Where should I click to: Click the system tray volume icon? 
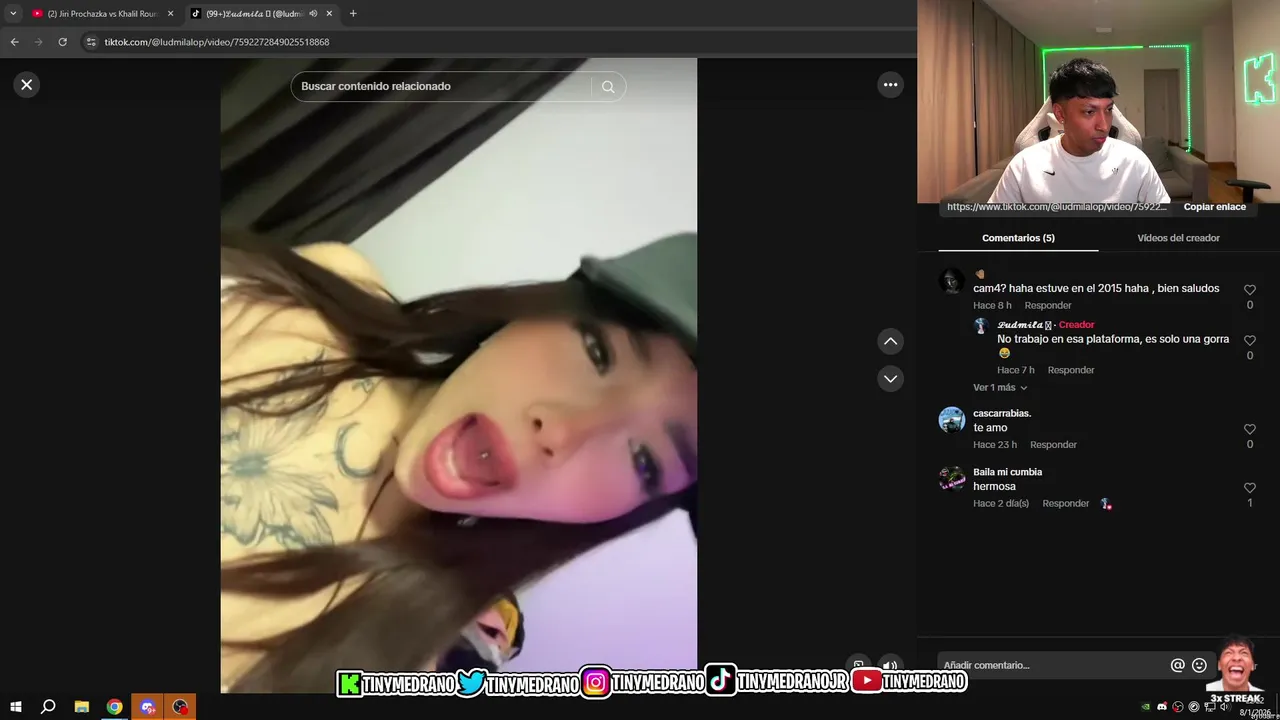(x=1224, y=707)
